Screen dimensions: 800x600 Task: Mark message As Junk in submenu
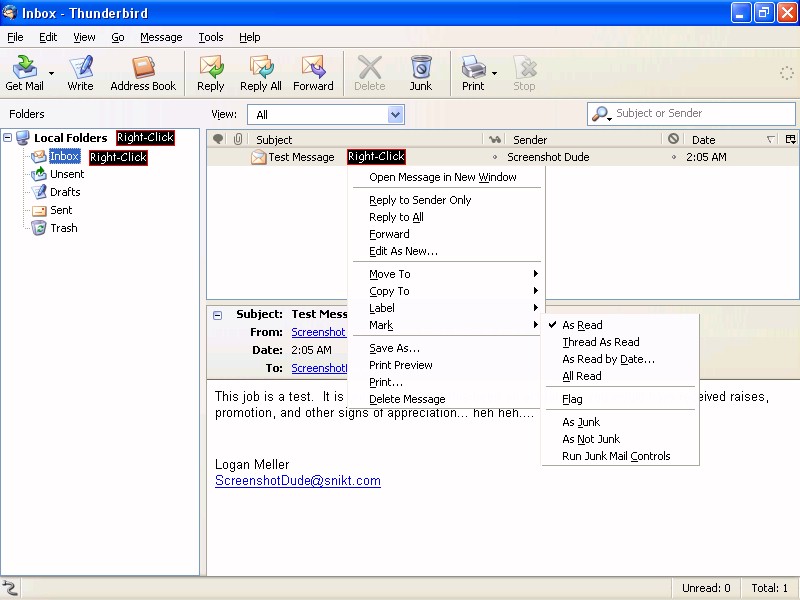pos(620,422)
